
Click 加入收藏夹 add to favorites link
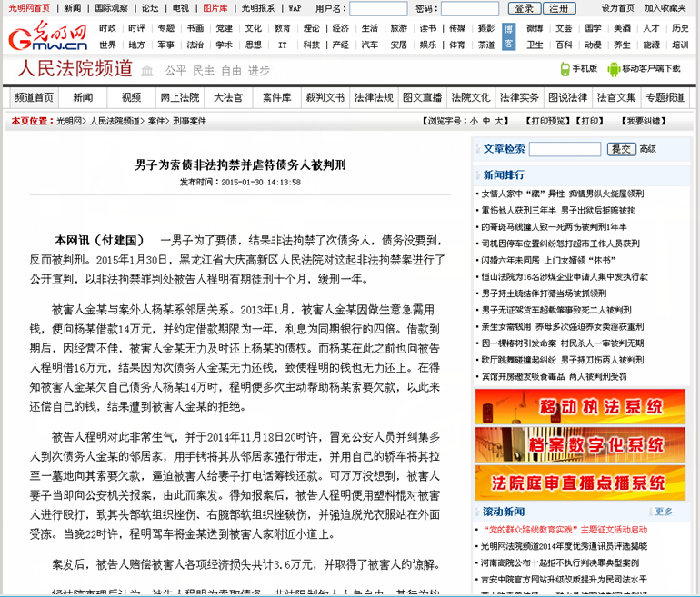point(665,8)
